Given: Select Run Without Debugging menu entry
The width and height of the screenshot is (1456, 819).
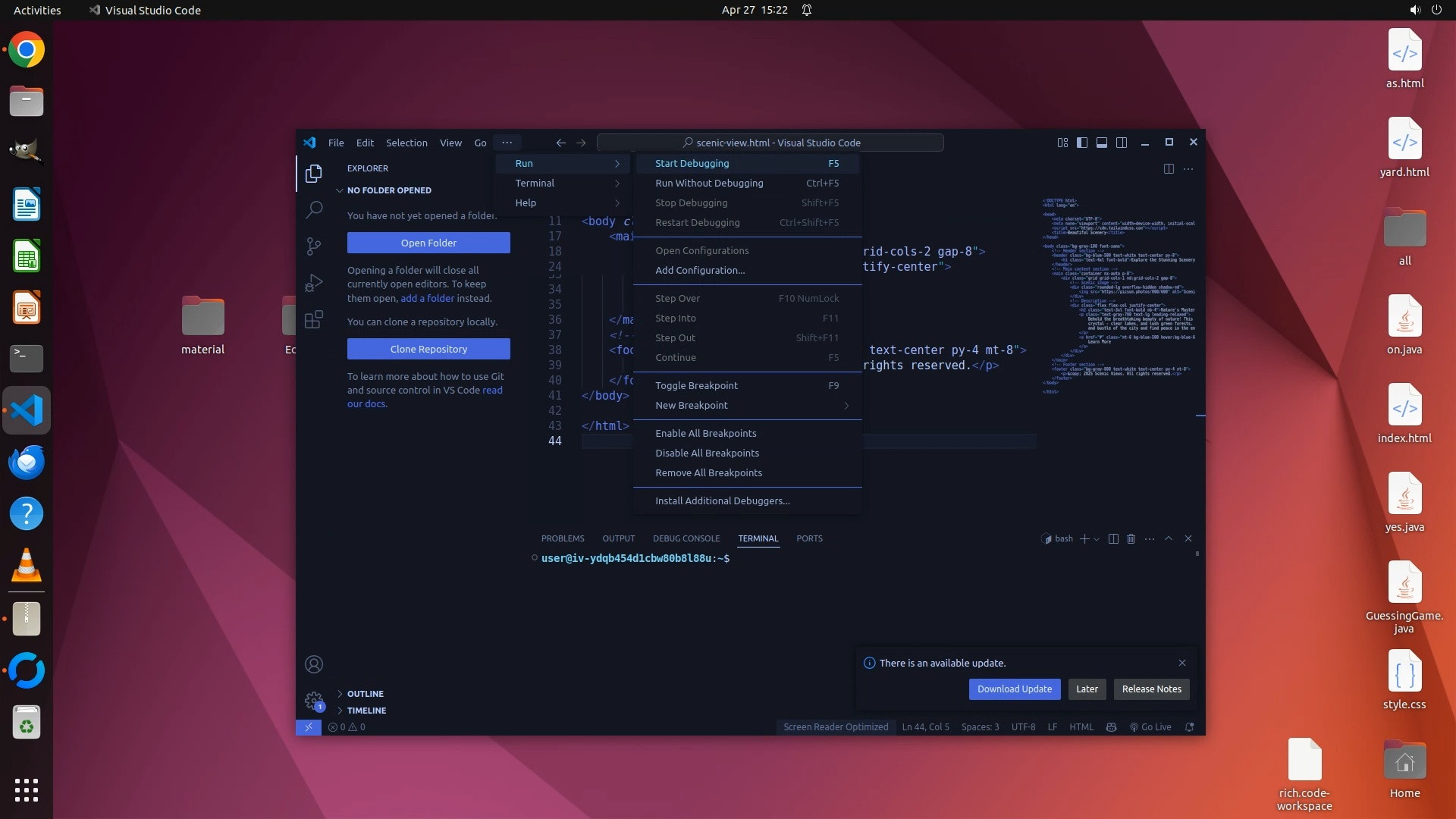Looking at the screenshot, I should (x=709, y=183).
